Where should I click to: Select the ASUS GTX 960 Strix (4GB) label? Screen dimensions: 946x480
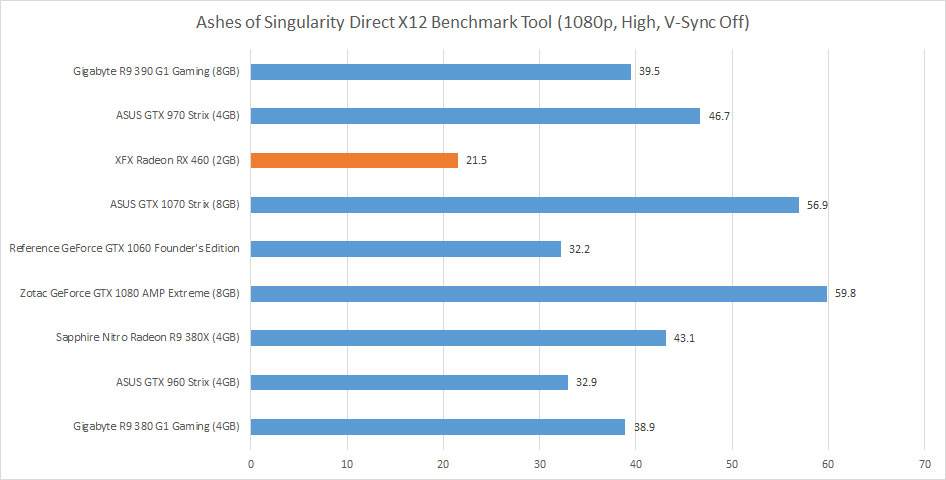coord(178,382)
